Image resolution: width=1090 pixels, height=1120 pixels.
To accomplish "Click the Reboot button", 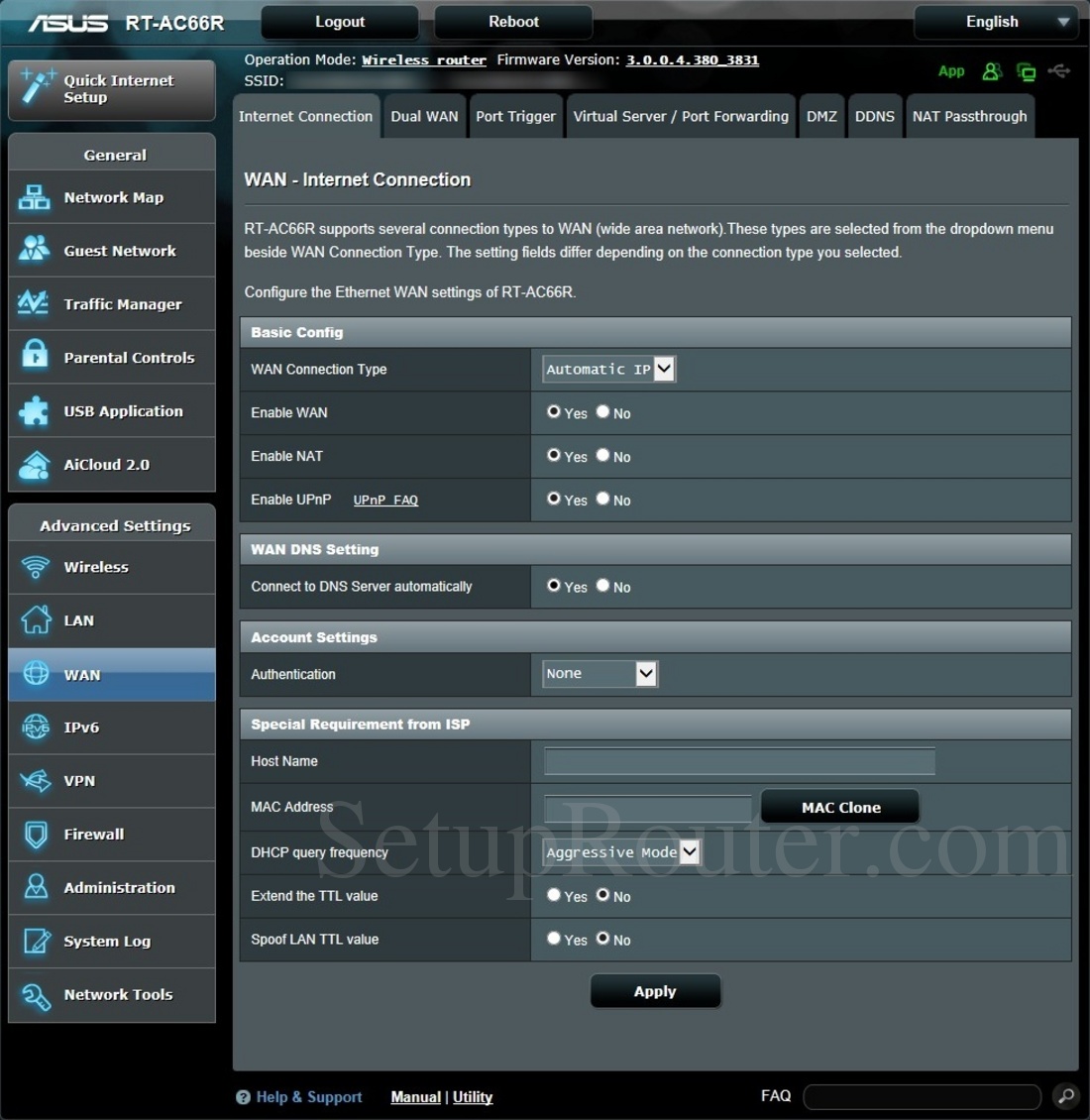I will point(513,22).
